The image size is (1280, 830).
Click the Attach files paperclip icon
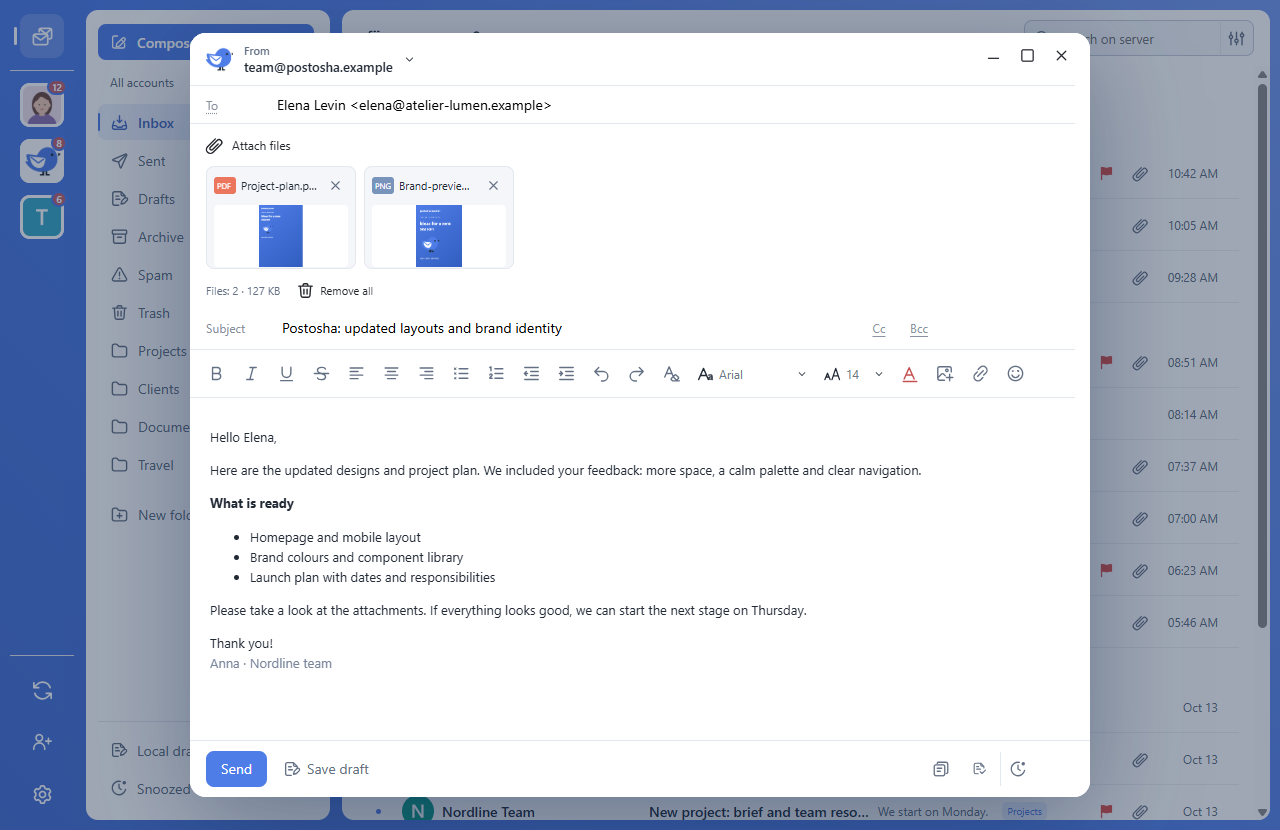click(214, 146)
